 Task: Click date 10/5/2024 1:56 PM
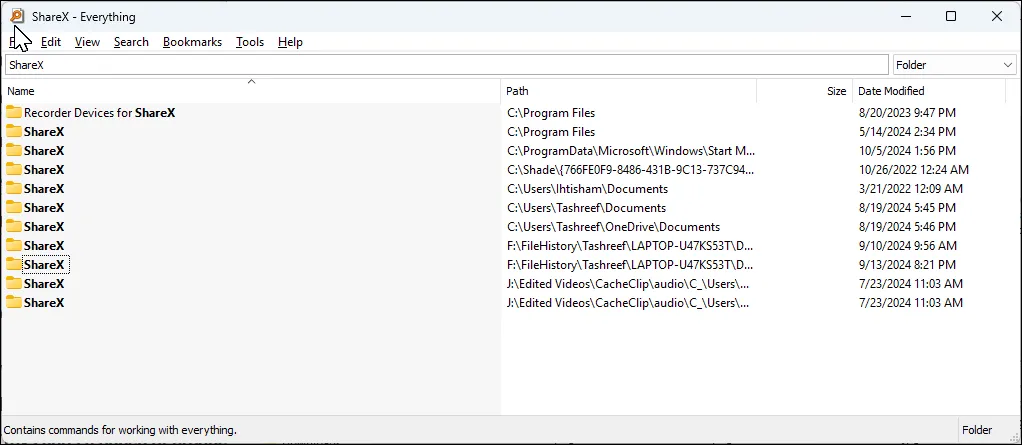tap(907, 151)
